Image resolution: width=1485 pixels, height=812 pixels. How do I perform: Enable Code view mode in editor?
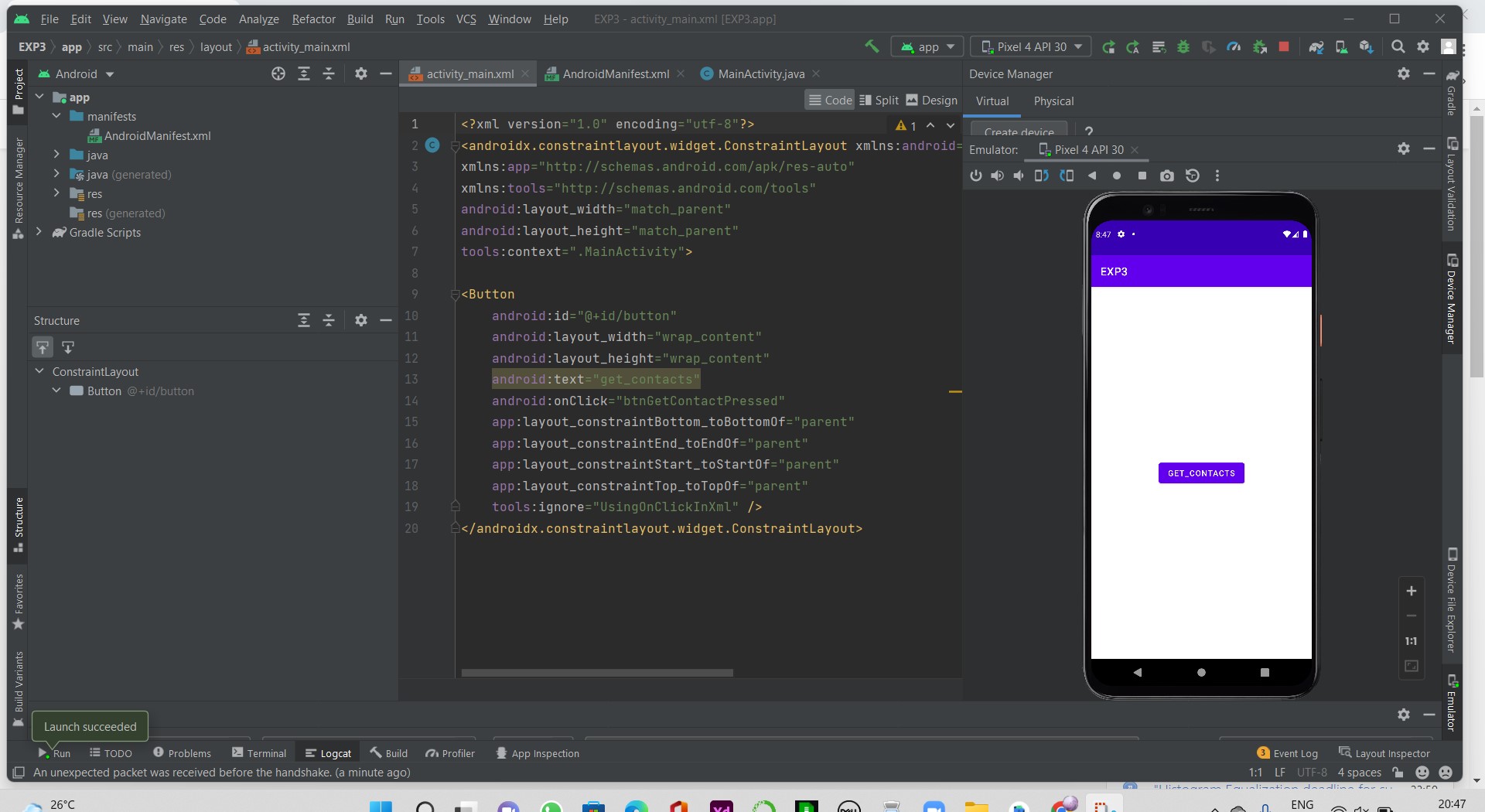coord(830,100)
